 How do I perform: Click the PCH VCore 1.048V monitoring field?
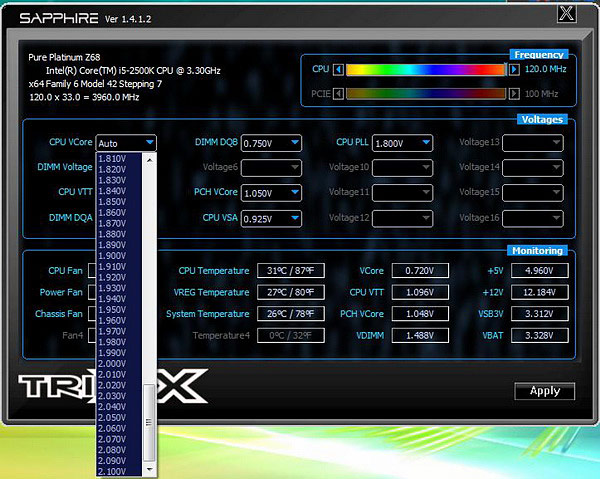point(420,314)
